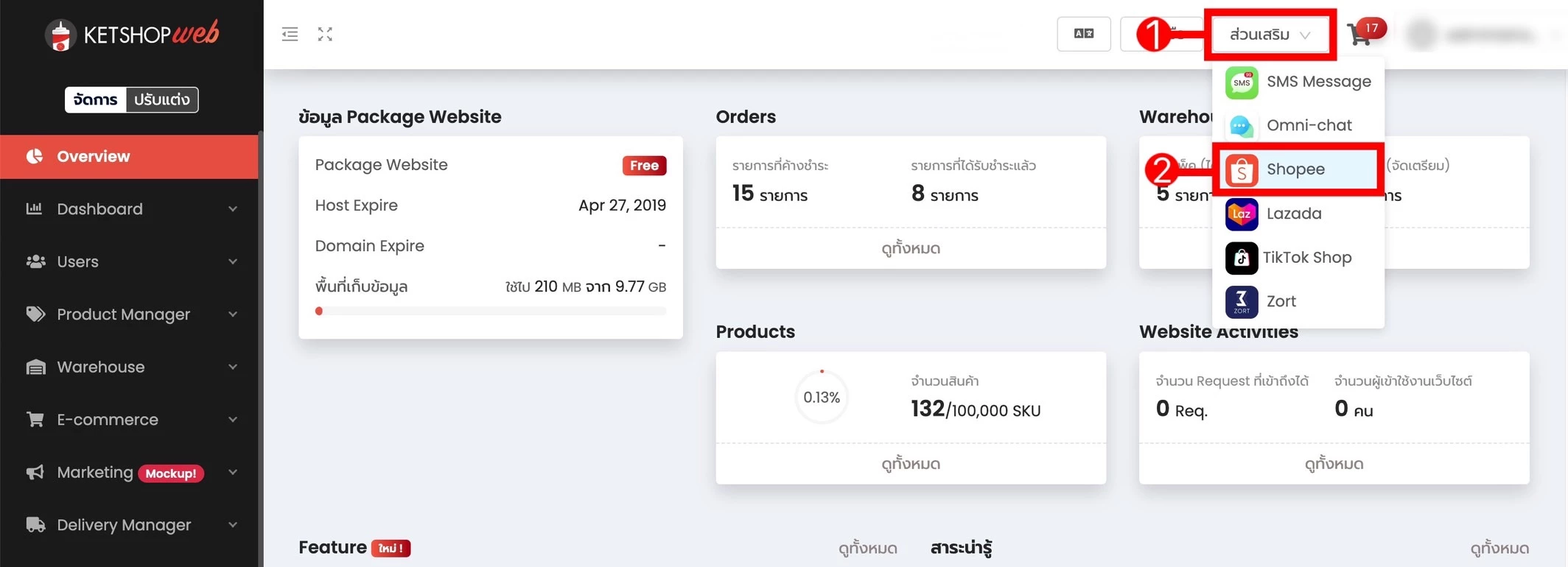Viewport: 1568px width, 567px height.
Task: Switch to จัดการ mode
Action: [96, 99]
